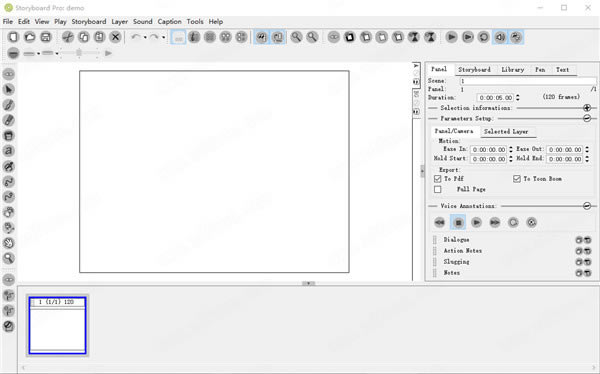Switch to the Selected Layer tab
600x374 pixels.
point(506,132)
